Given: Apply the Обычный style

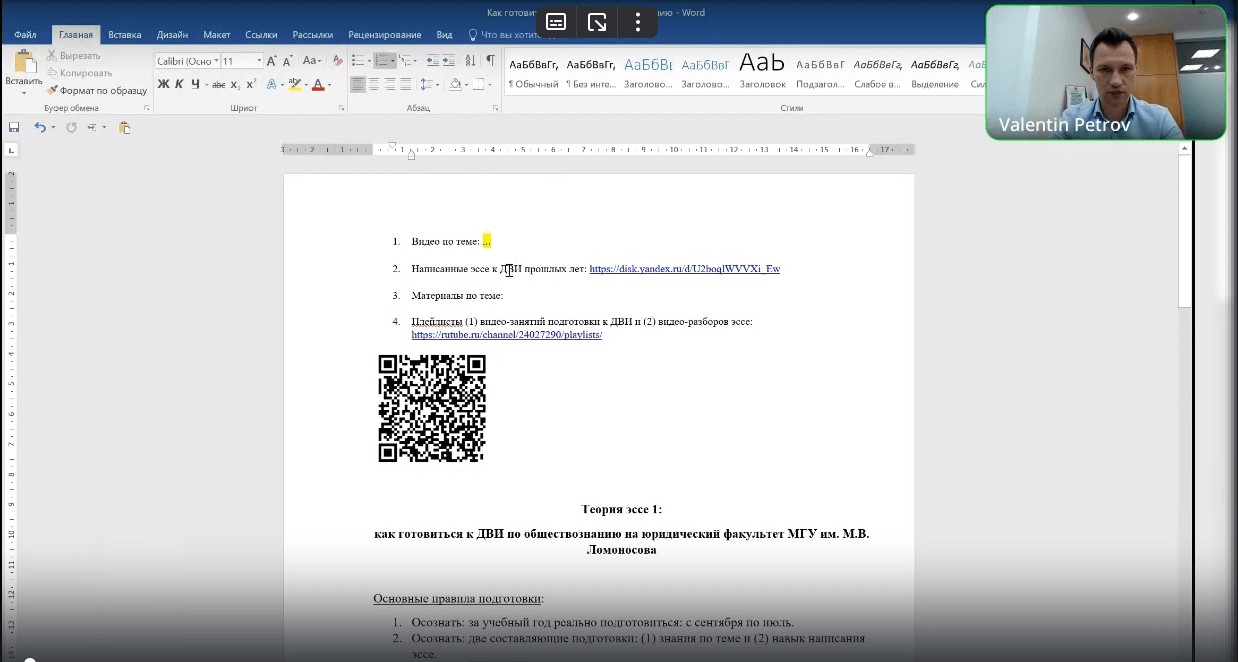Looking at the screenshot, I should coord(533,73).
